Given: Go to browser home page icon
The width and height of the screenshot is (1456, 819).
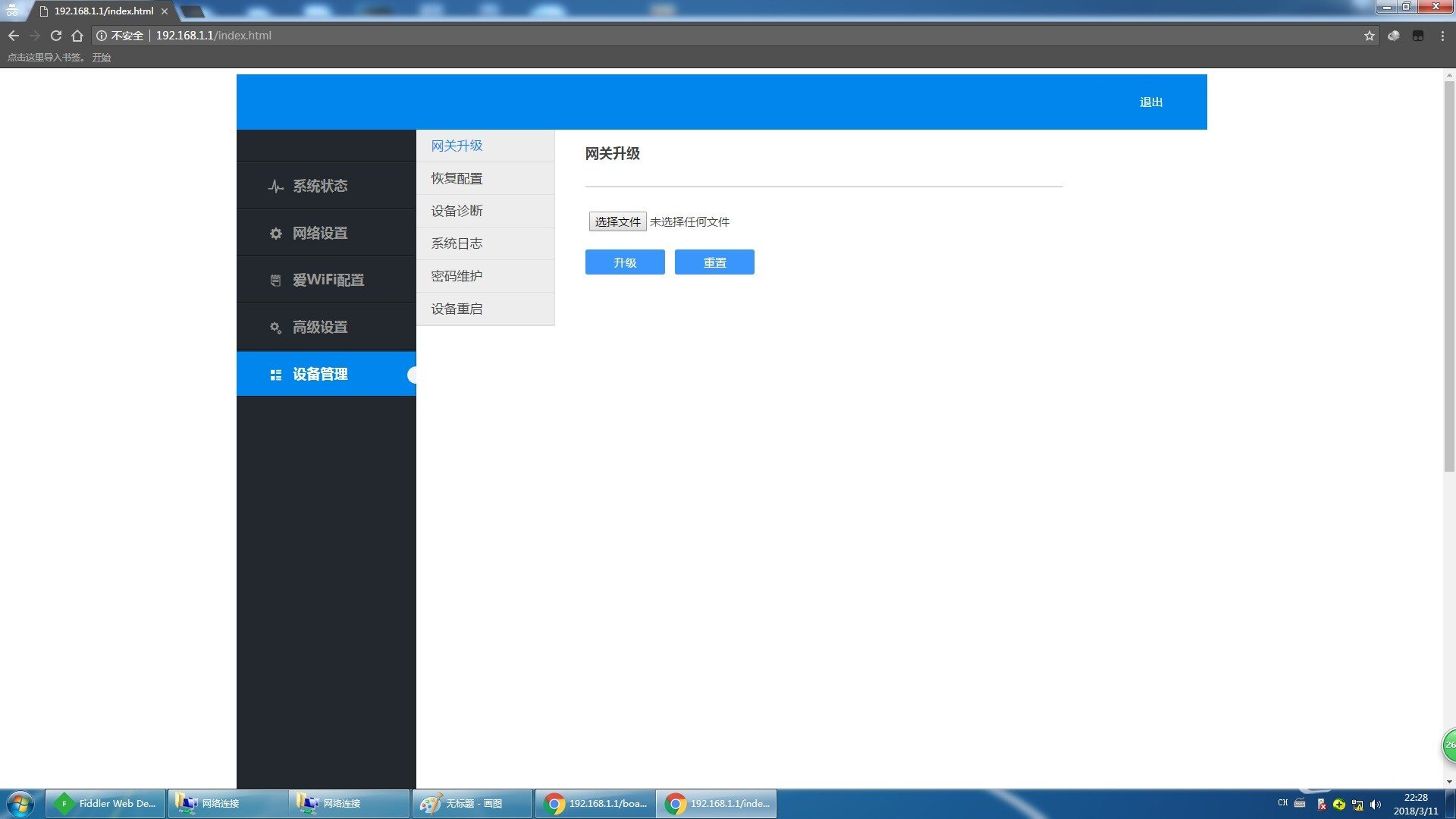Looking at the screenshot, I should point(77,36).
